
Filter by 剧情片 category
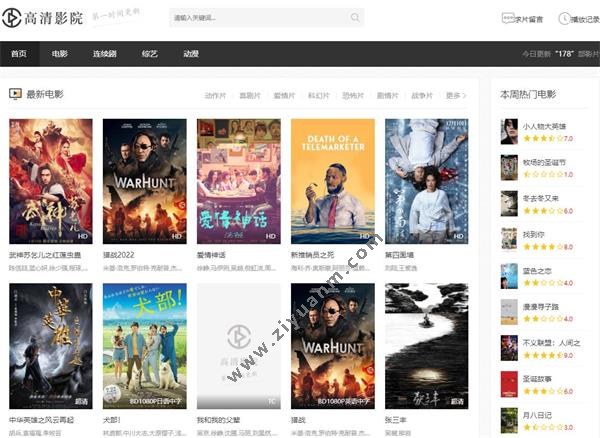click(x=387, y=96)
